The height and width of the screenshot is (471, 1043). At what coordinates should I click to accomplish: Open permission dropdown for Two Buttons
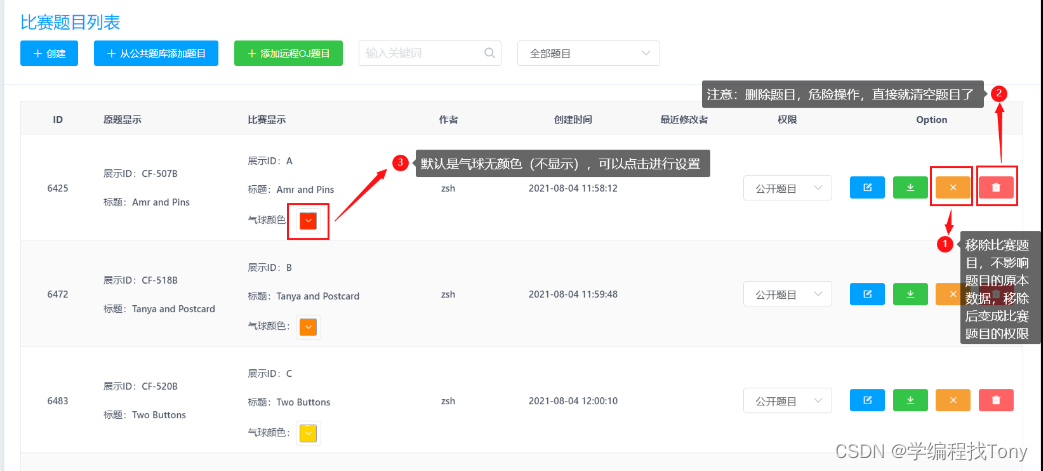(x=788, y=401)
